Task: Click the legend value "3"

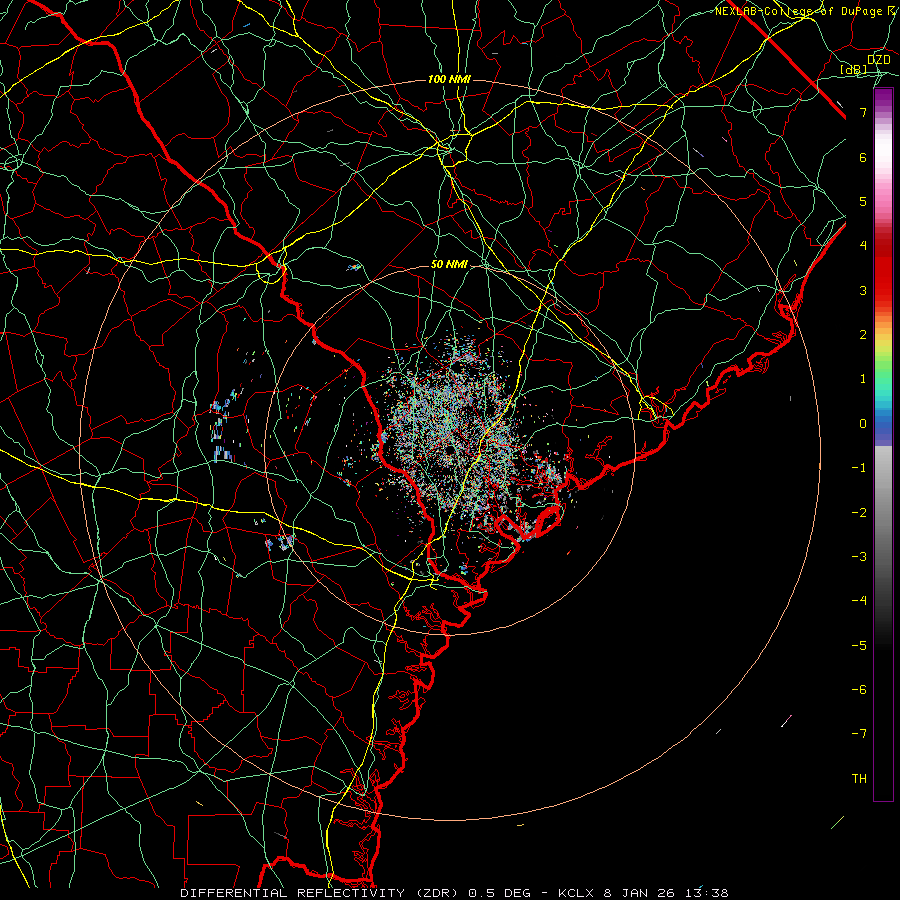Action: coord(863,290)
